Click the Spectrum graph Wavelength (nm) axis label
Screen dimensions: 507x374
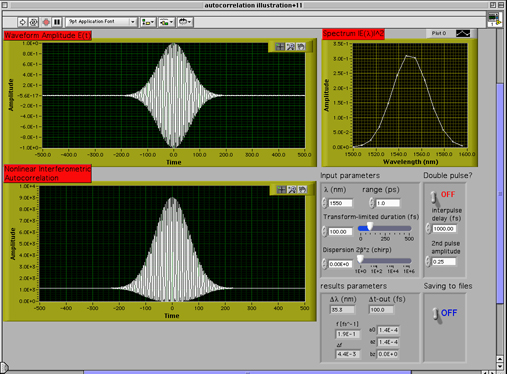pos(410,162)
